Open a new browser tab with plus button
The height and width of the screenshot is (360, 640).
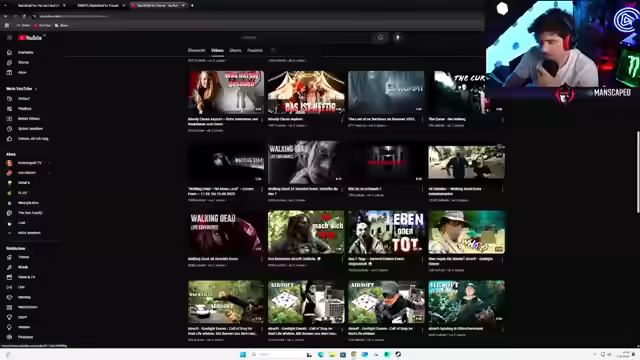pos(192,5)
